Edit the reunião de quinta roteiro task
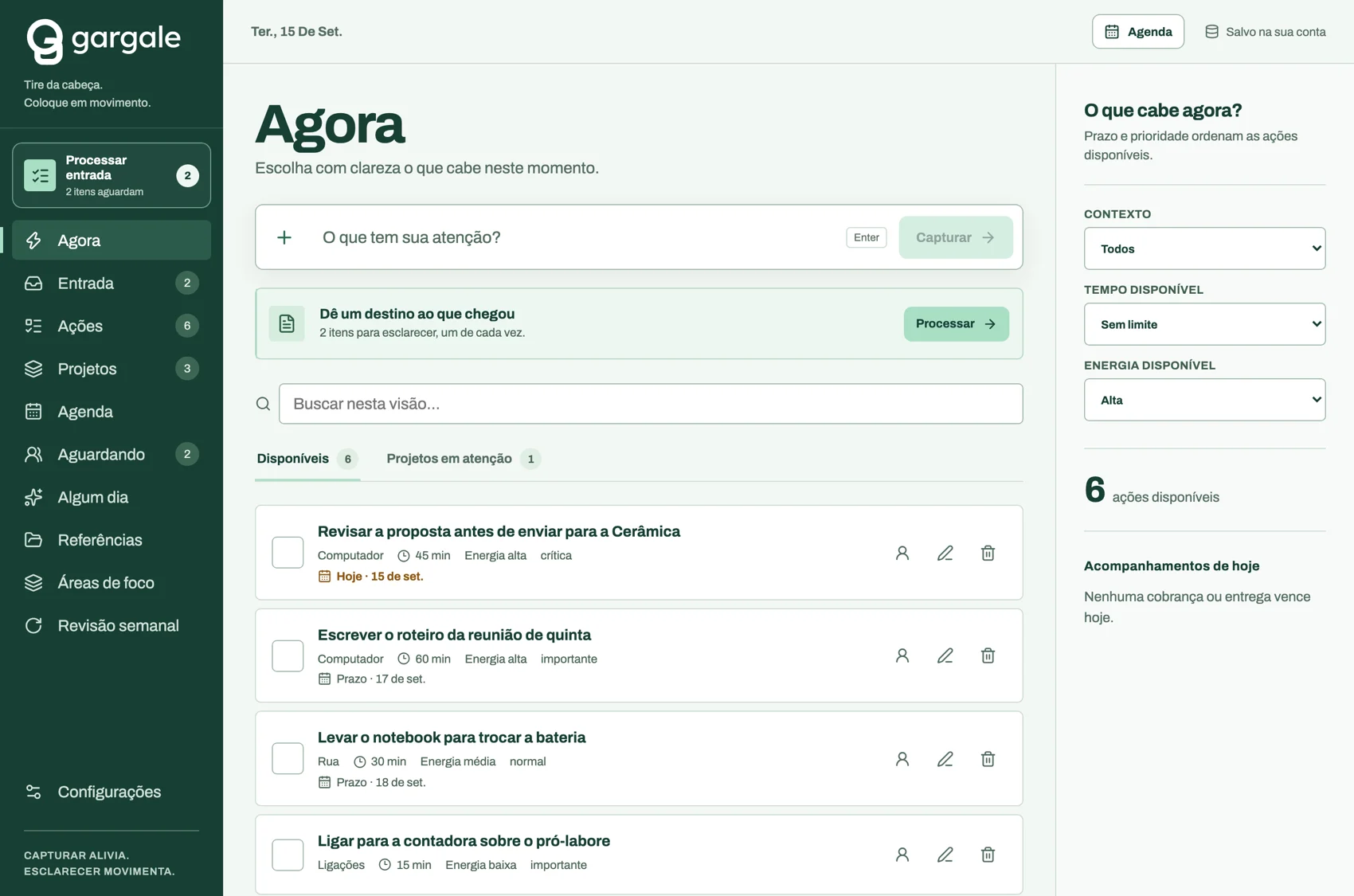Screen dimensions: 1354x896 pyautogui.click(x=945, y=655)
